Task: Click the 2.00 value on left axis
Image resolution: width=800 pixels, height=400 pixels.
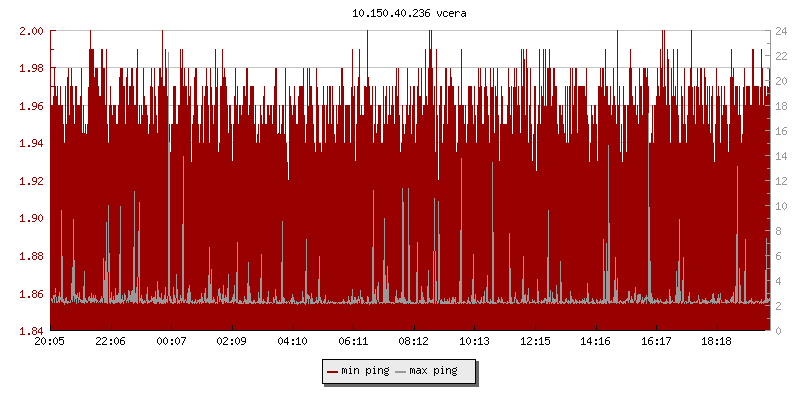Action: tap(31, 31)
